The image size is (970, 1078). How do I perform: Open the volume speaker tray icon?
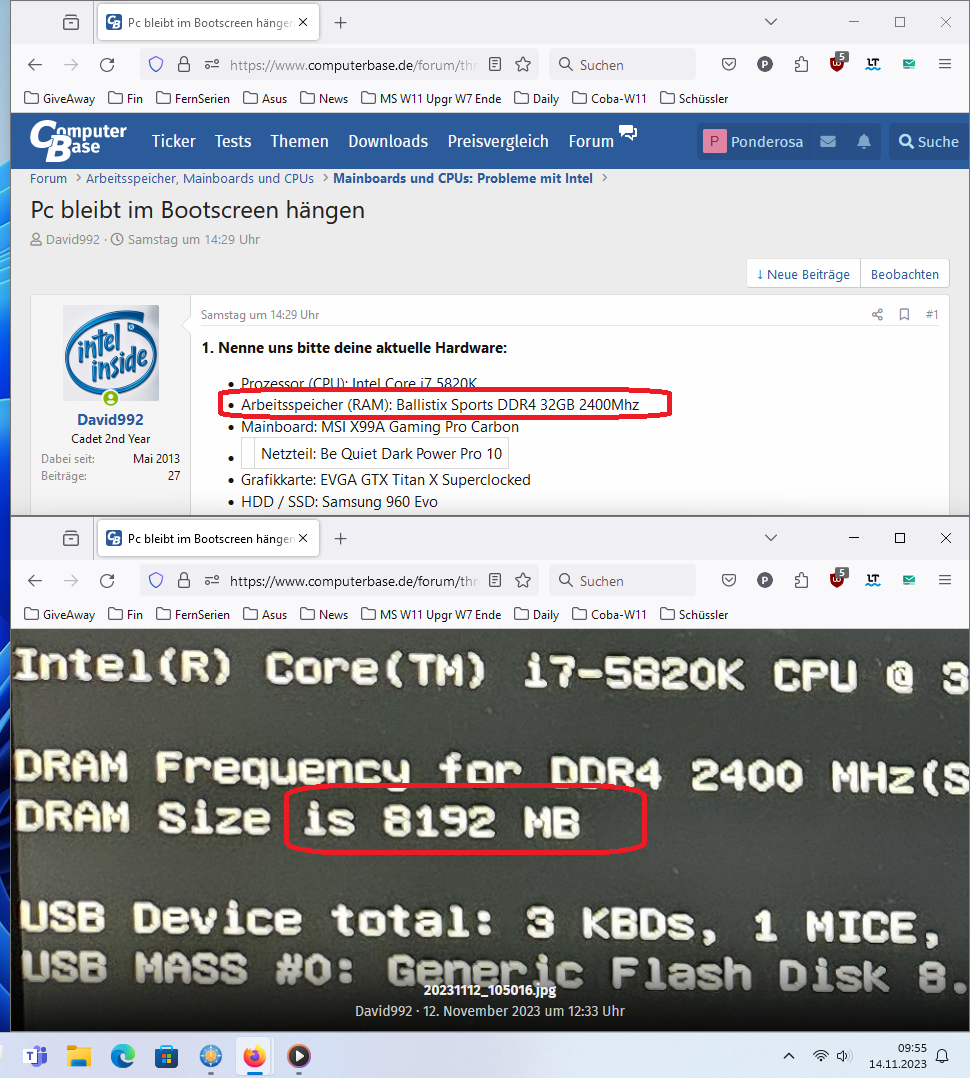(x=844, y=1056)
